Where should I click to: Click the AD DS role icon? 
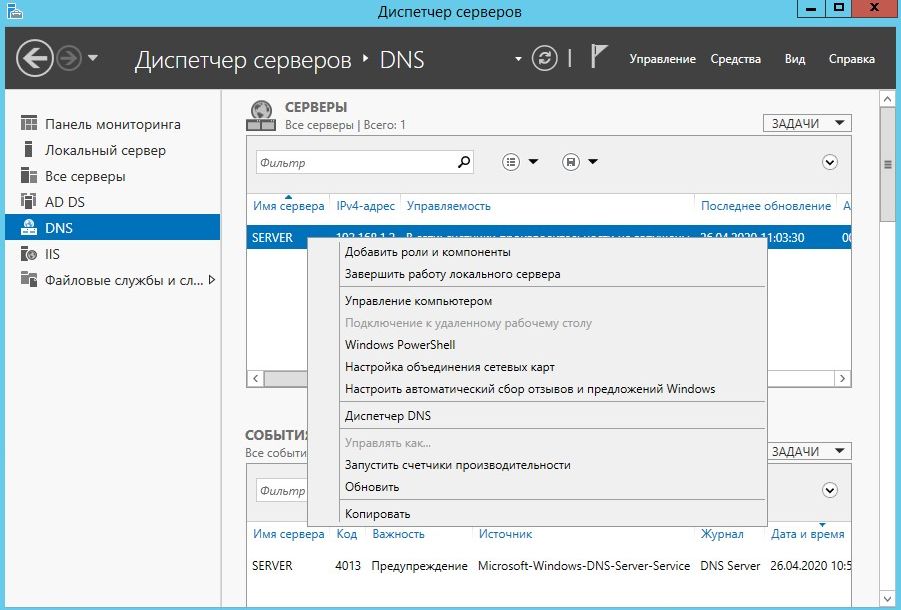click(x=29, y=200)
